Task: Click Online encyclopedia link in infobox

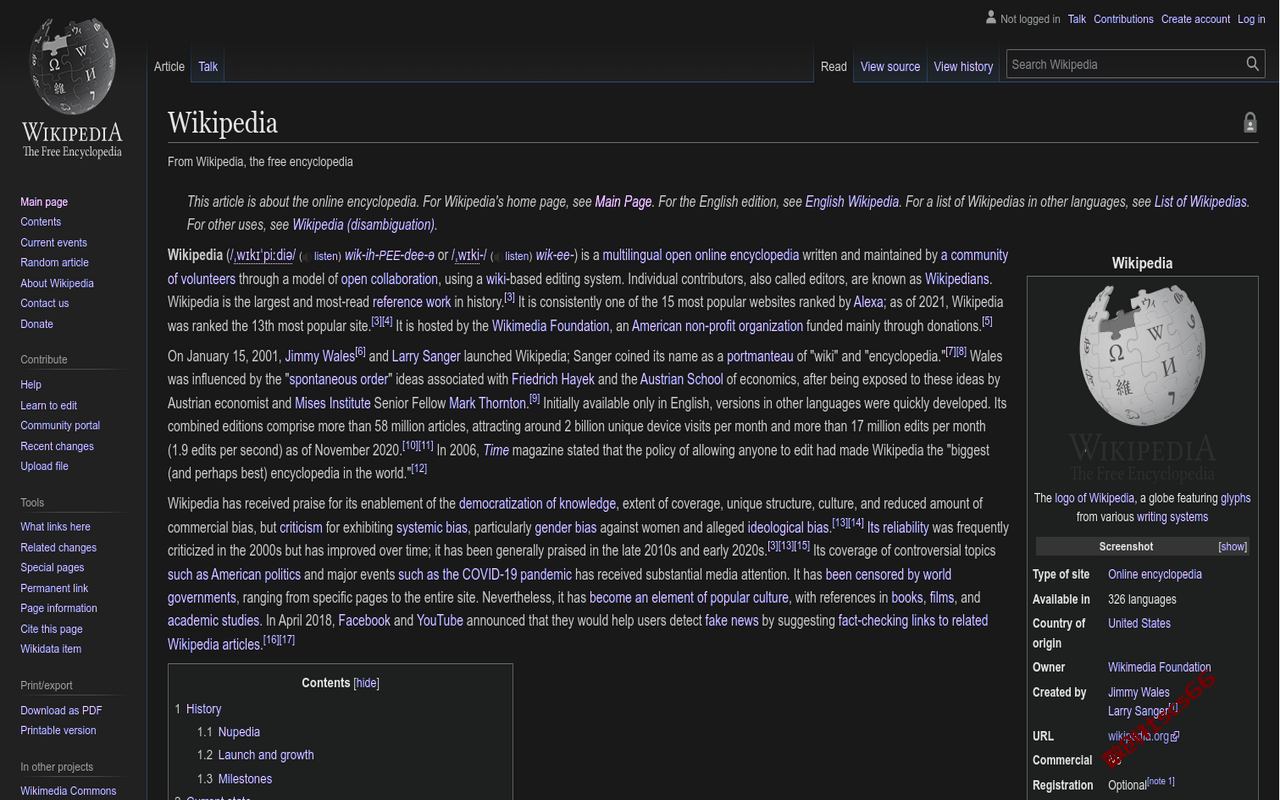Action: [x=1155, y=575]
